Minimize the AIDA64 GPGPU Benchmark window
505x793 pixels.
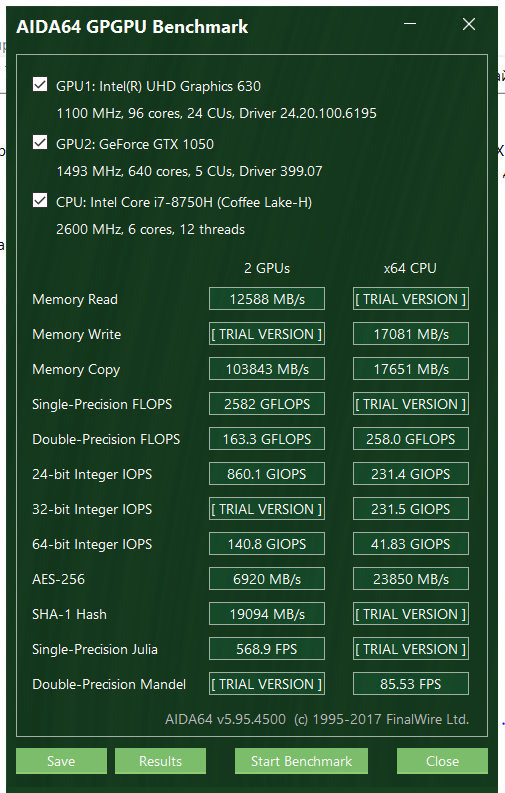coord(410,24)
